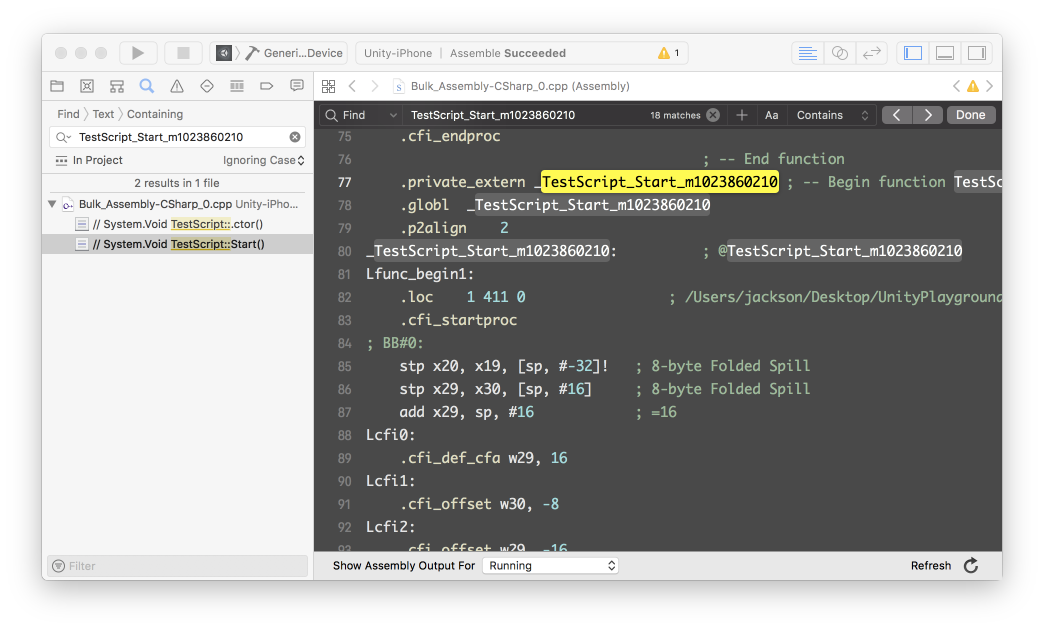Open the Project navigator folder icon
Screen dimensions: 1044x630
[57, 86]
